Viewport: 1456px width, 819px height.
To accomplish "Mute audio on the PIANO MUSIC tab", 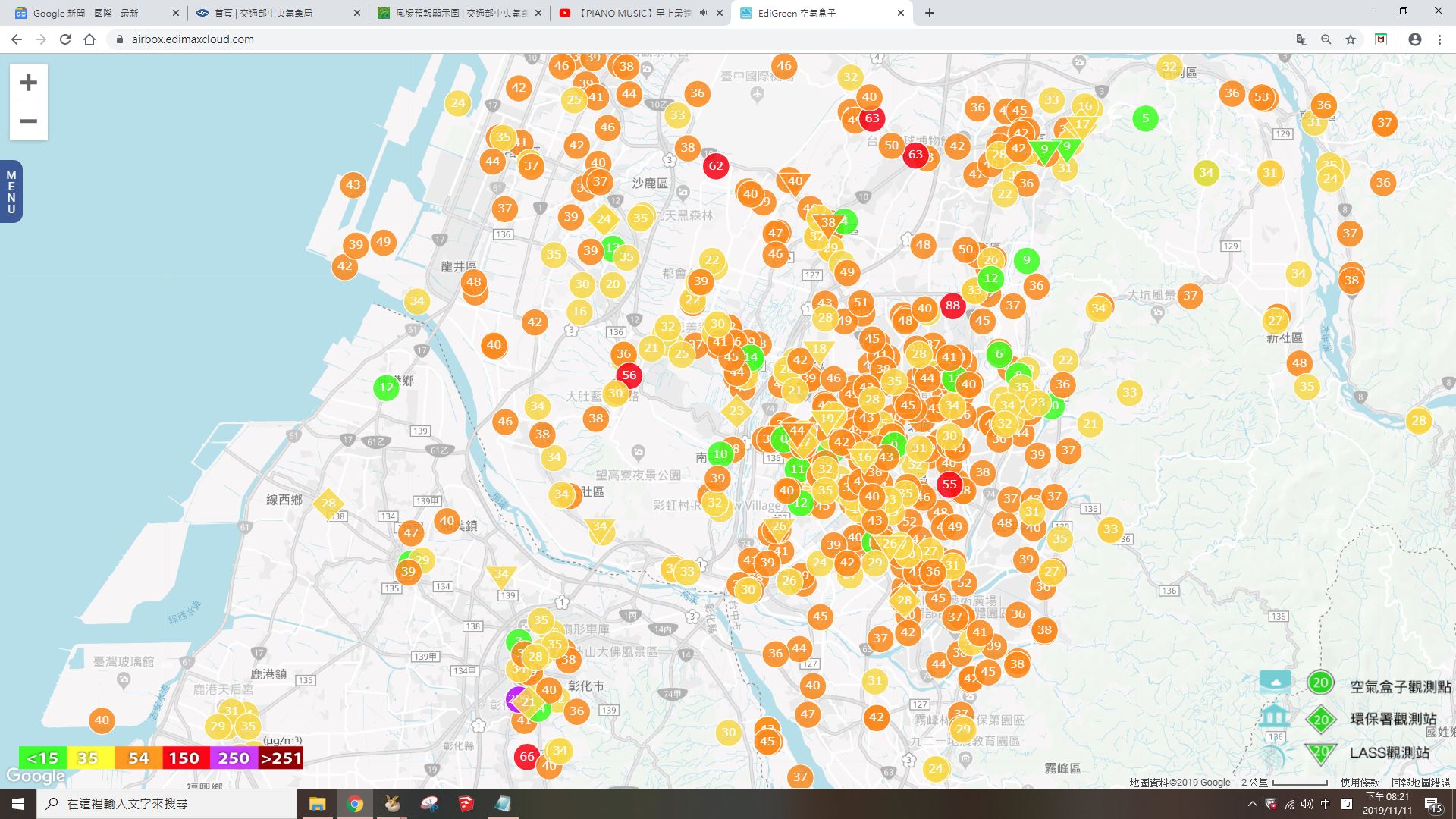I will [x=703, y=13].
